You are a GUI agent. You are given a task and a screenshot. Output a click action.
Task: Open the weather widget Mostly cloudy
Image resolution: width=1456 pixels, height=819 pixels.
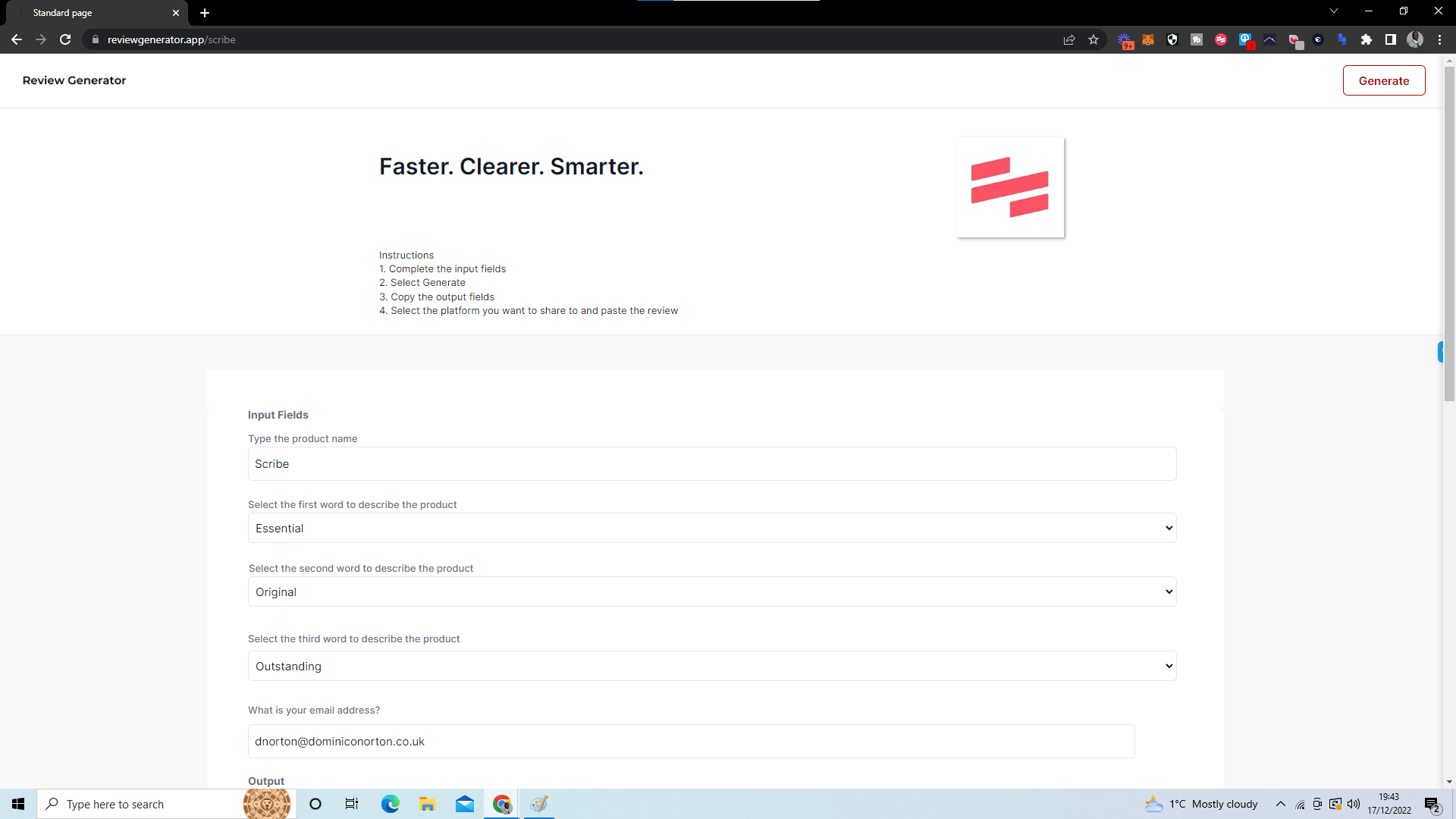coord(1201,804)
